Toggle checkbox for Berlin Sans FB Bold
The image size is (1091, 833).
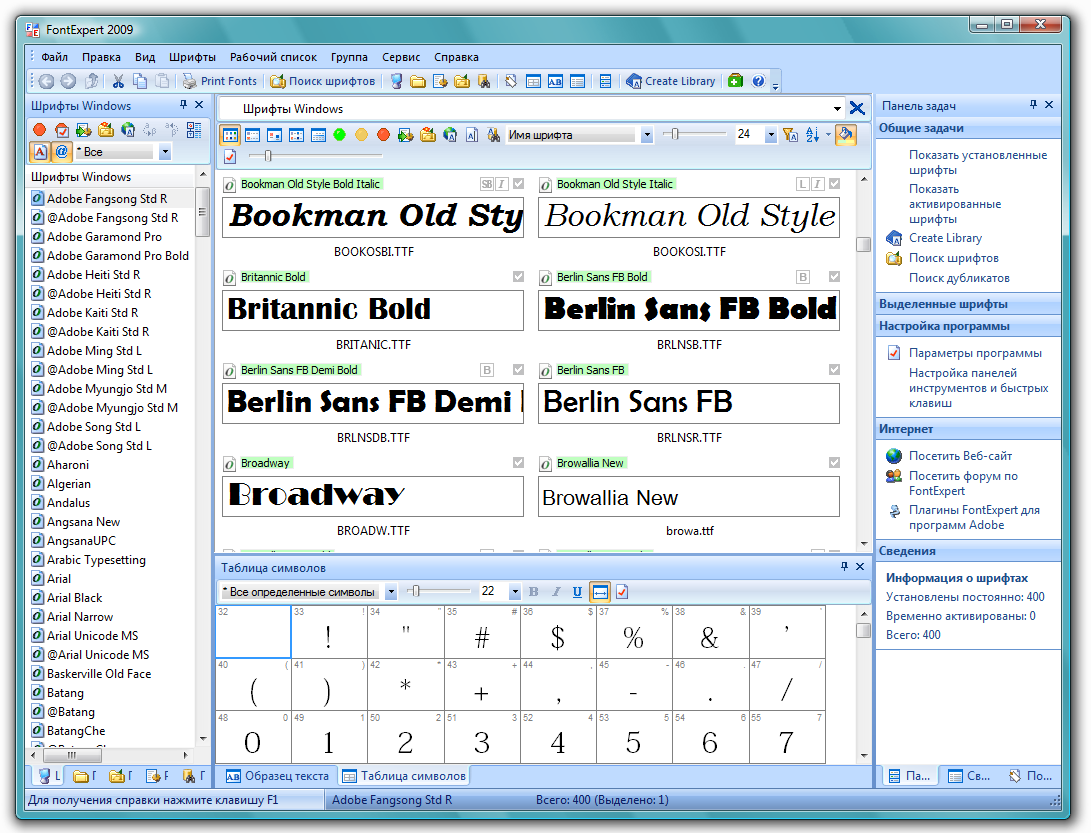point(834,276)
